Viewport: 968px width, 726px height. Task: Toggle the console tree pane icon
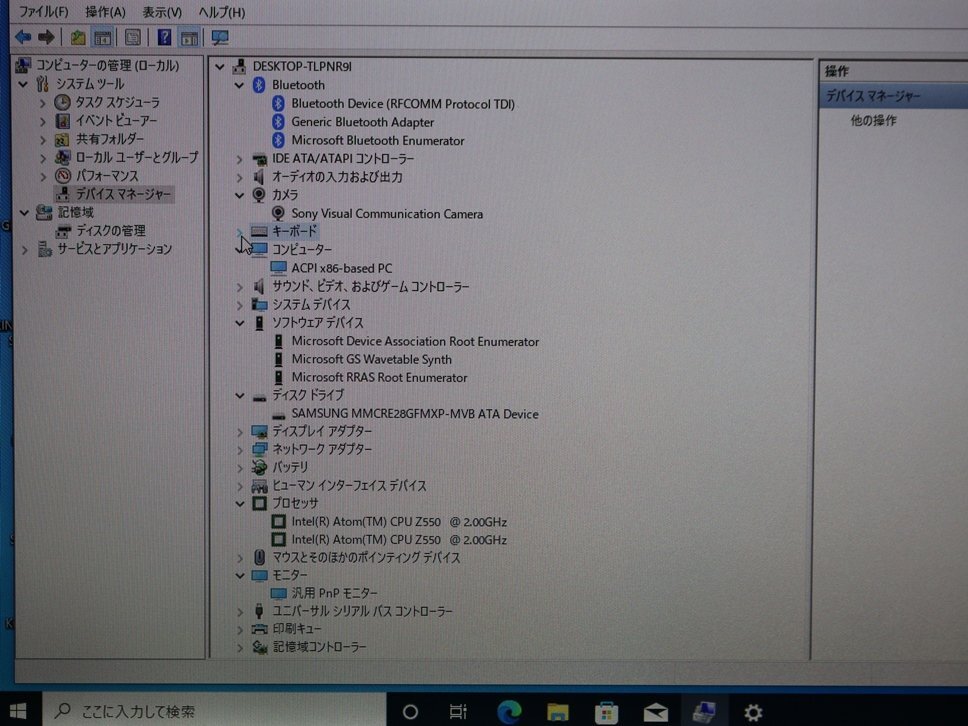tap(102, 38)
